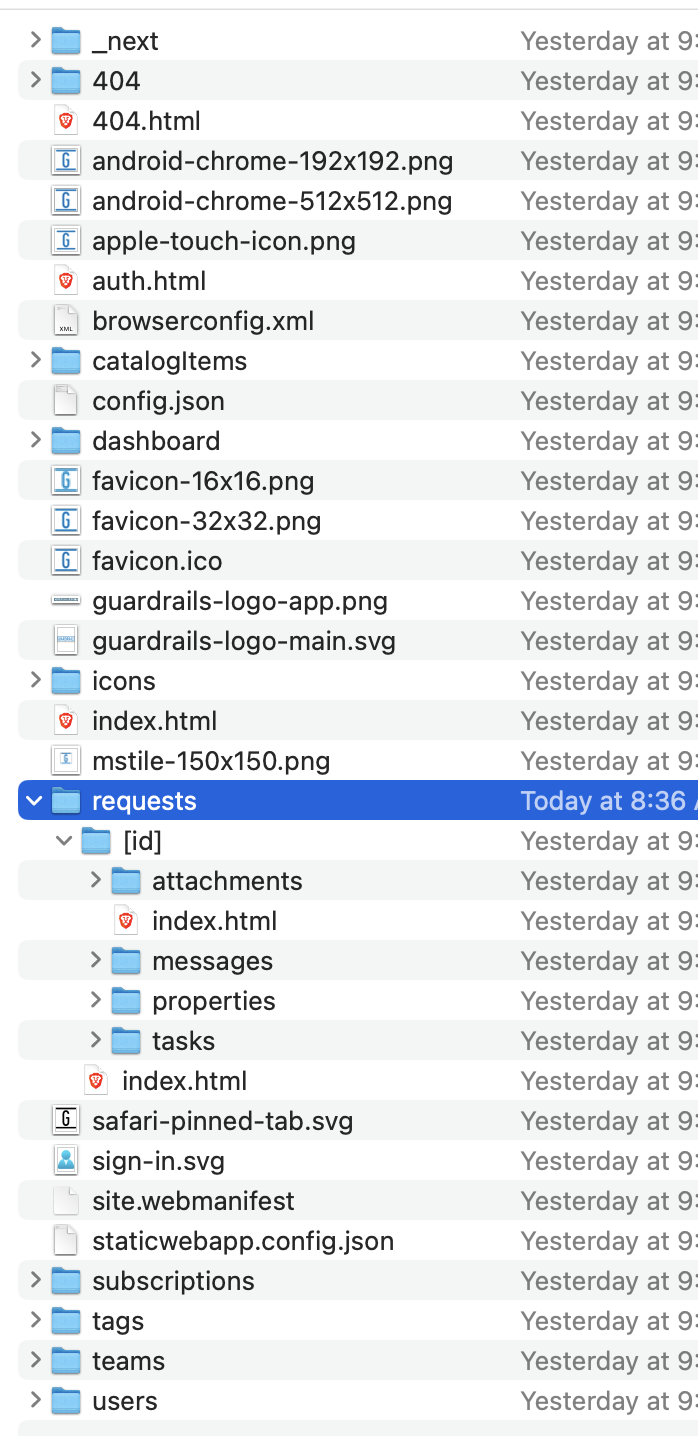Click the config.json blank file icon

[66, 401]
